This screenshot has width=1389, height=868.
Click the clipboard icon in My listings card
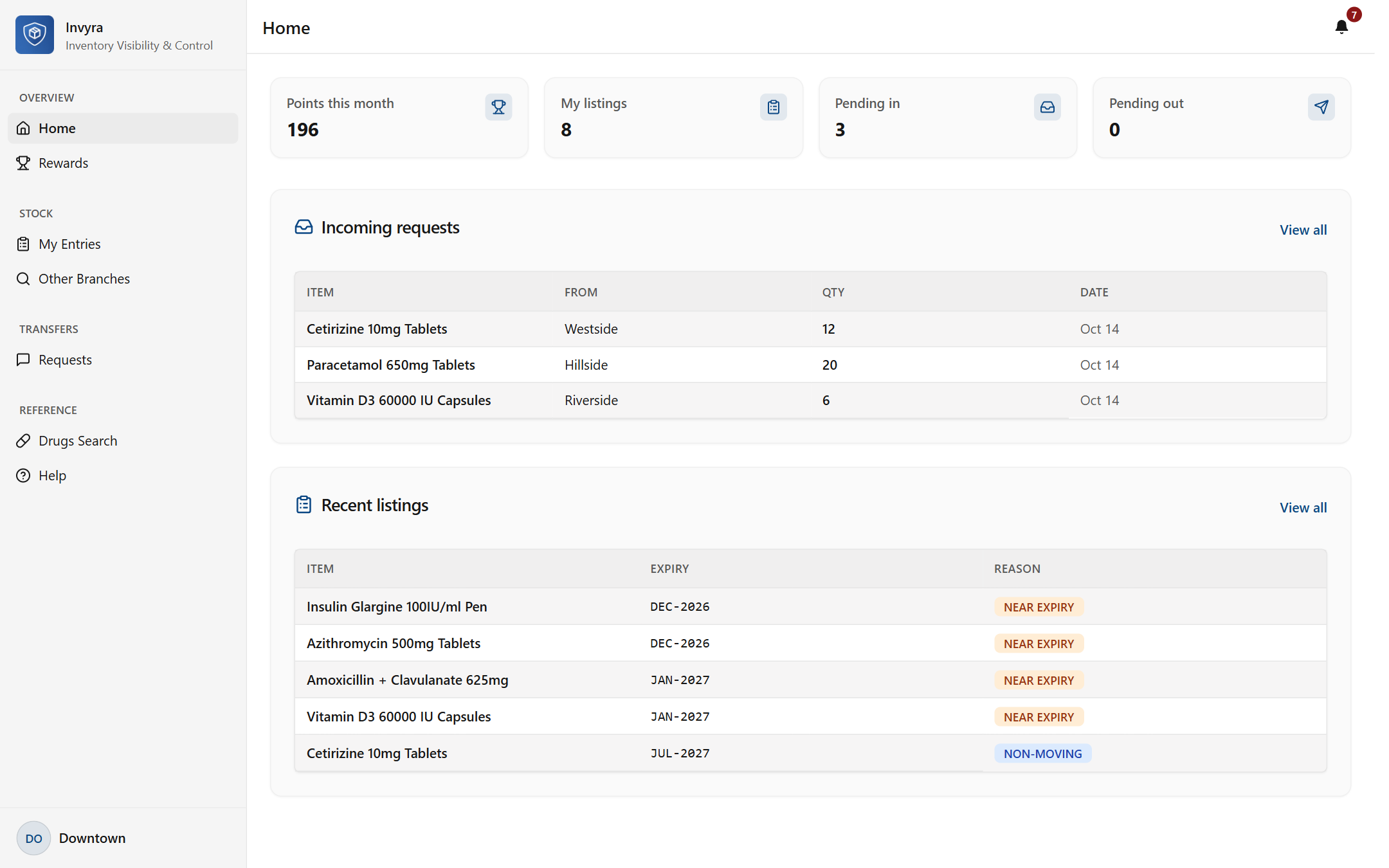click(773, 107)
